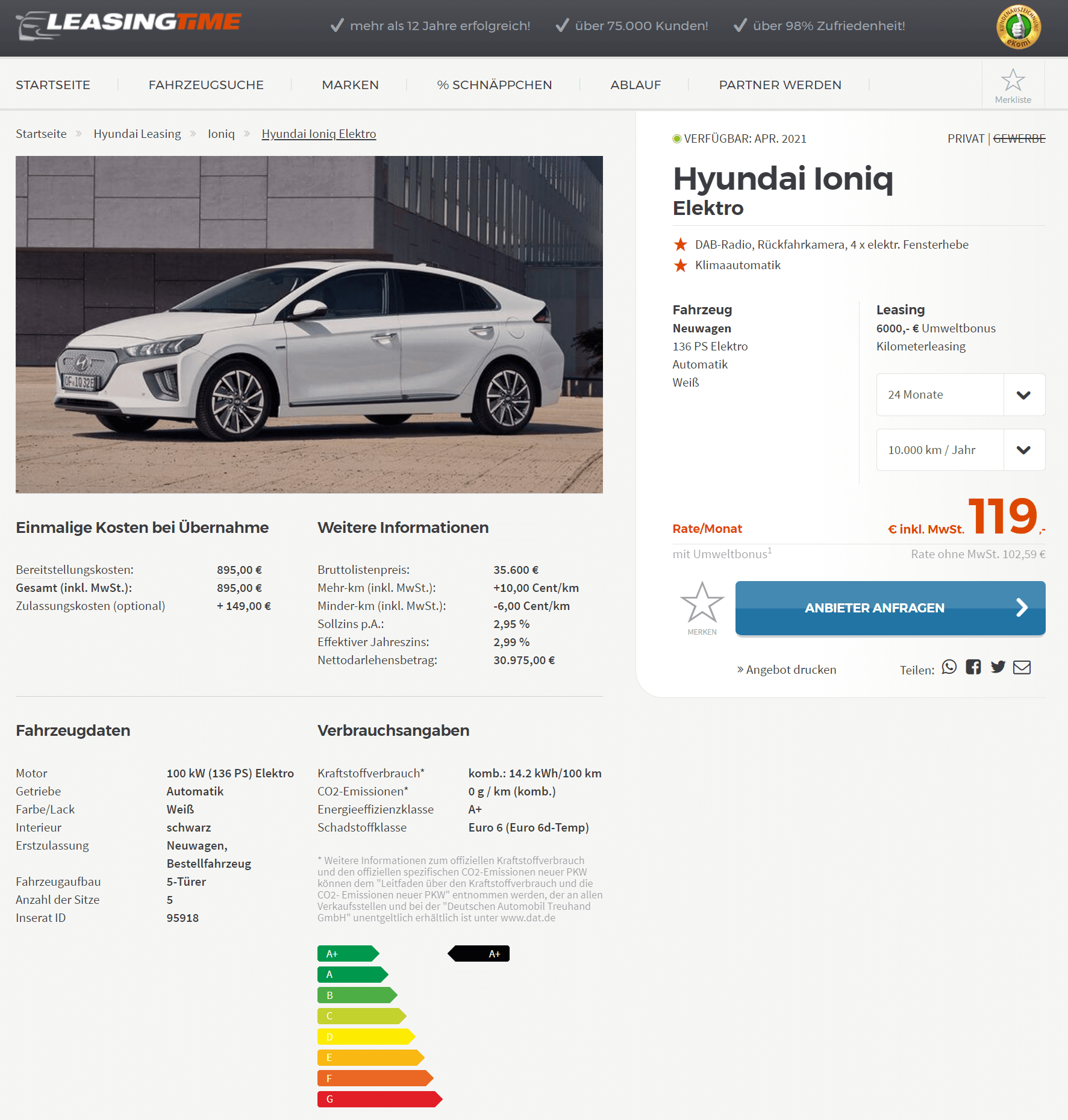
Task: Click Hyundai Leasing breadcrumb
Action: pos(137,134)
